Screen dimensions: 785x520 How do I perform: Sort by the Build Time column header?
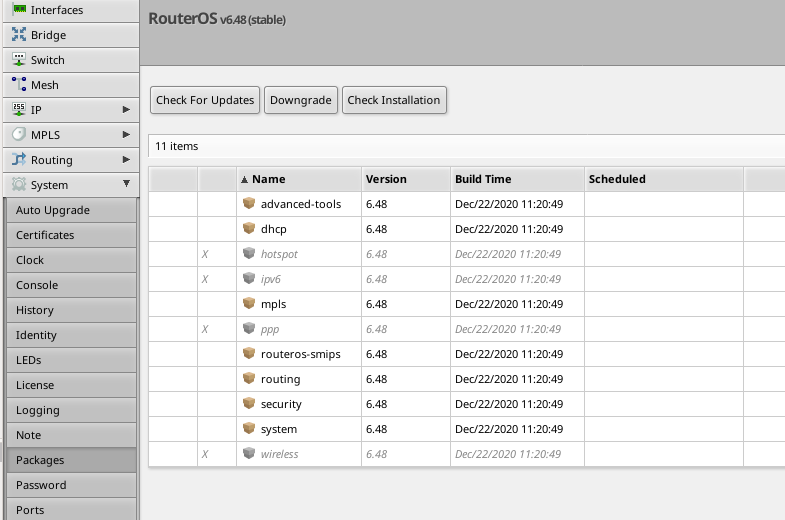click(x=517, y=179)
